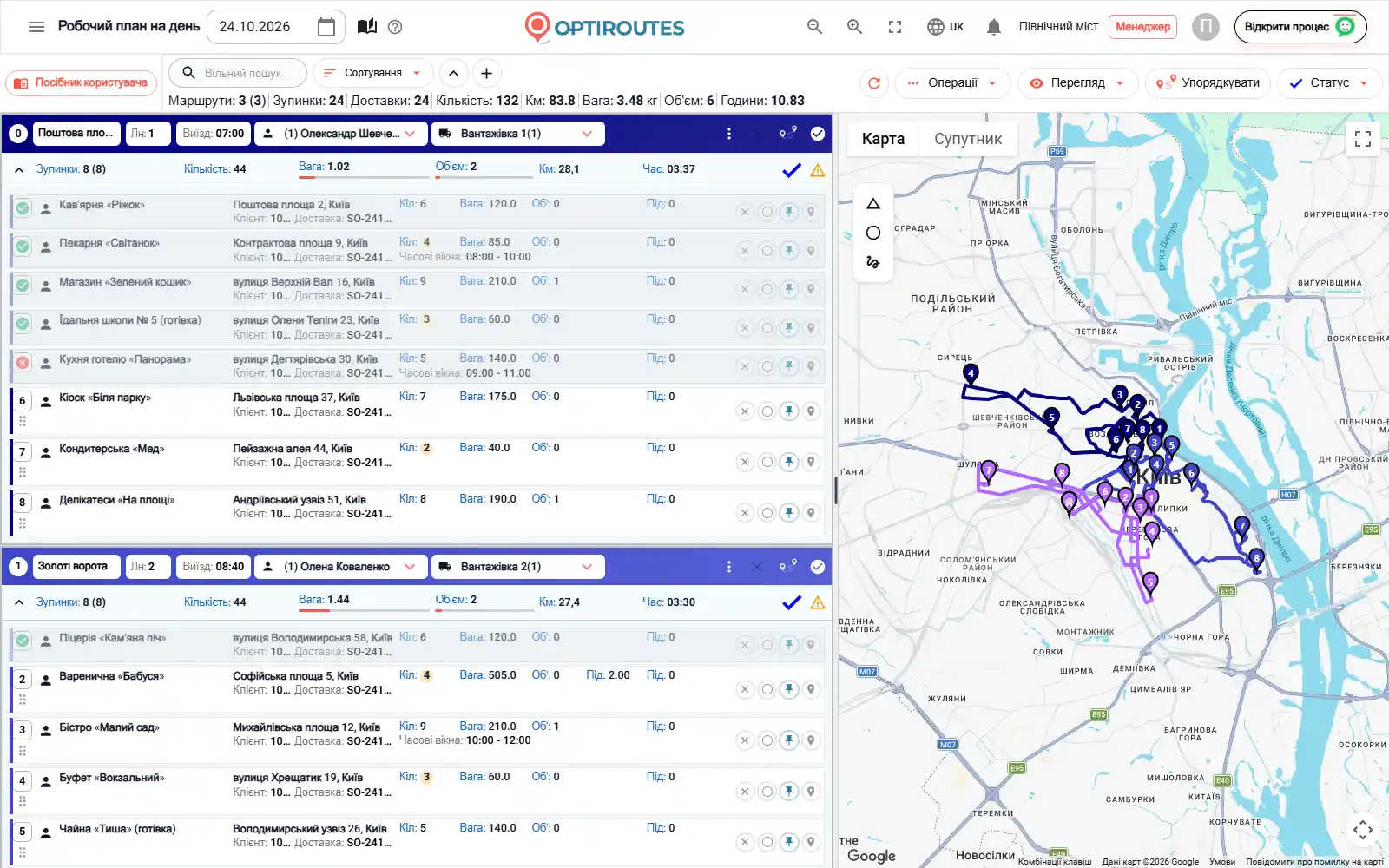Click the plus add button
Screen dimensions: 1389x868
(x=487, y=74)
